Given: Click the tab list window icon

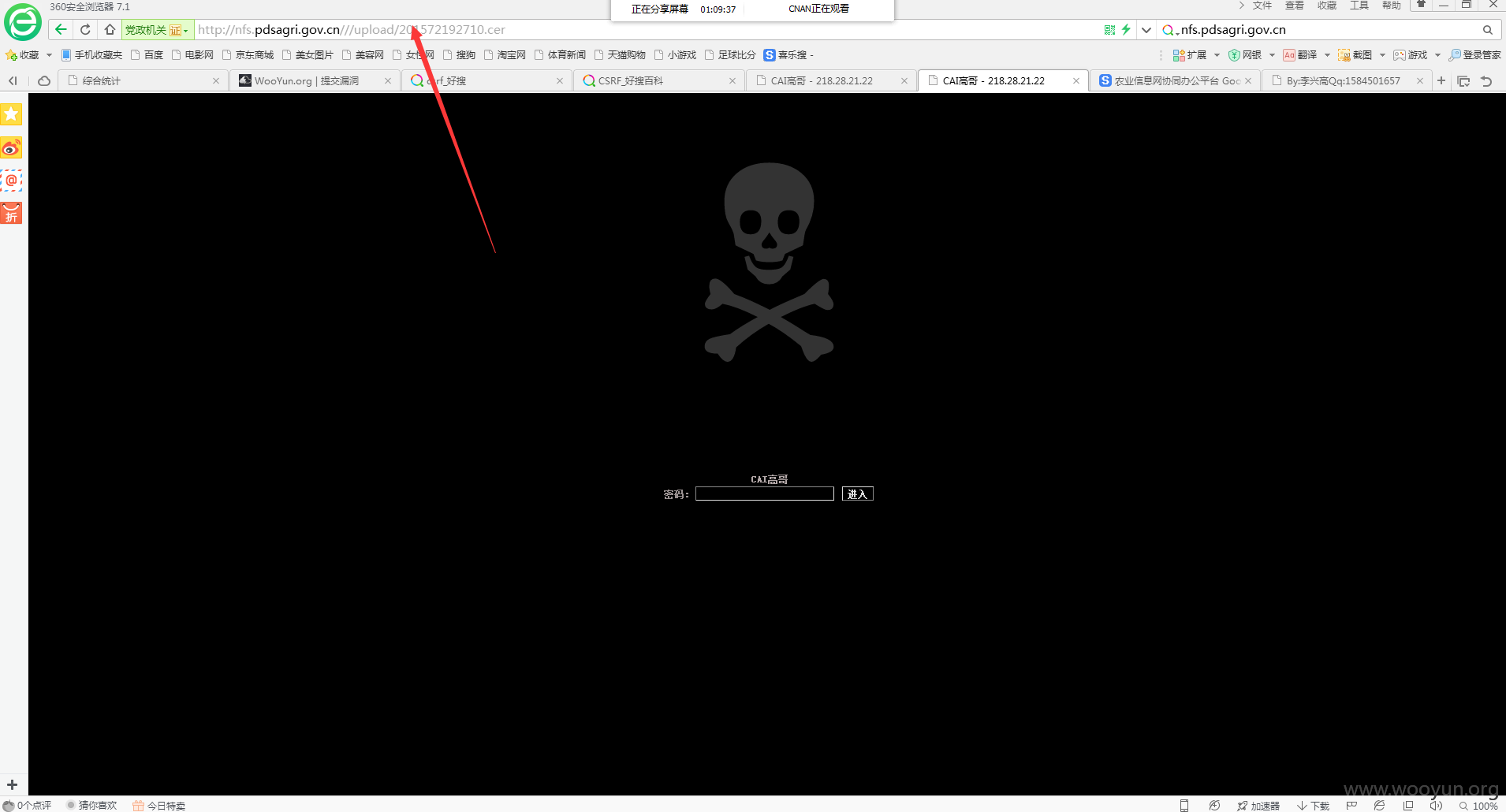Looking at the screenshot, I should (1463, 81).
